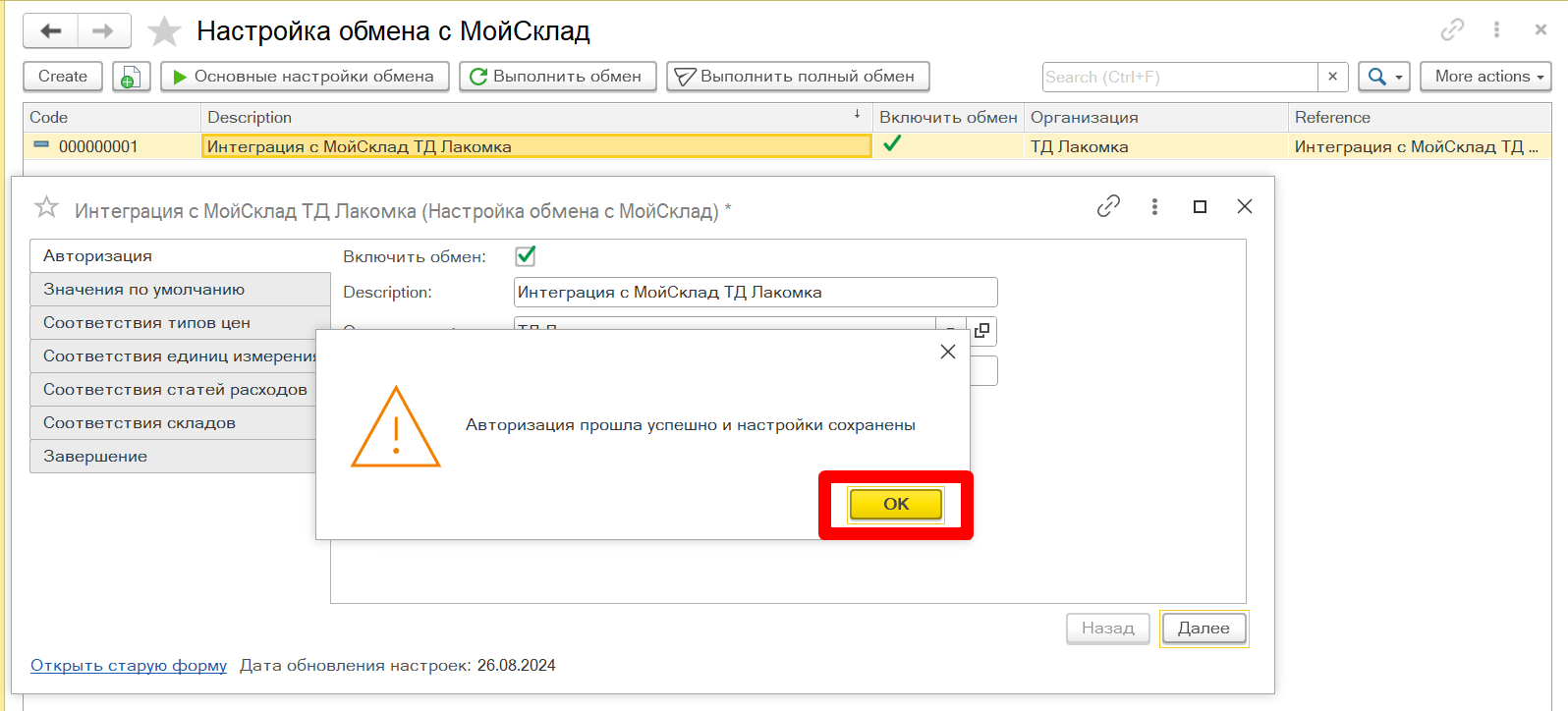Clear the search field with X
Image resolution: width=1568 pixels, height=711 pixels.
pos(1332,77)
